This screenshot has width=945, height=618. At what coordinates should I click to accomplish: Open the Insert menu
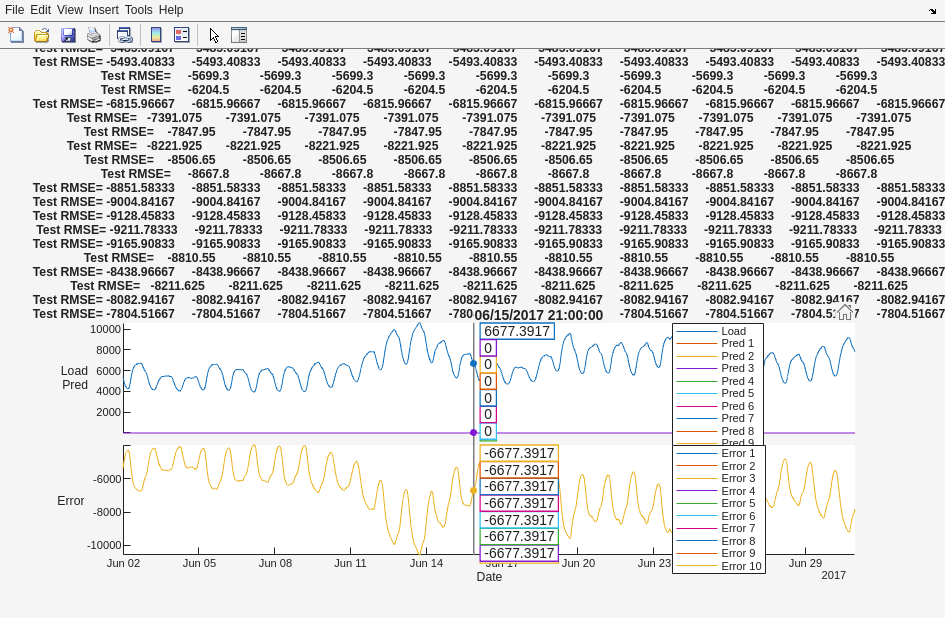click(x=104, y=10)
